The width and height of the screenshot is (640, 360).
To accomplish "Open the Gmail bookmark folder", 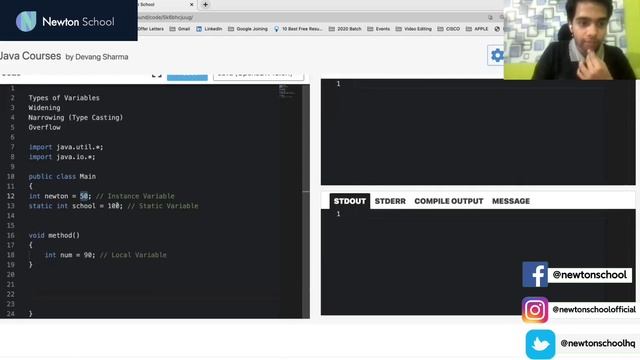I will point(180,29).
